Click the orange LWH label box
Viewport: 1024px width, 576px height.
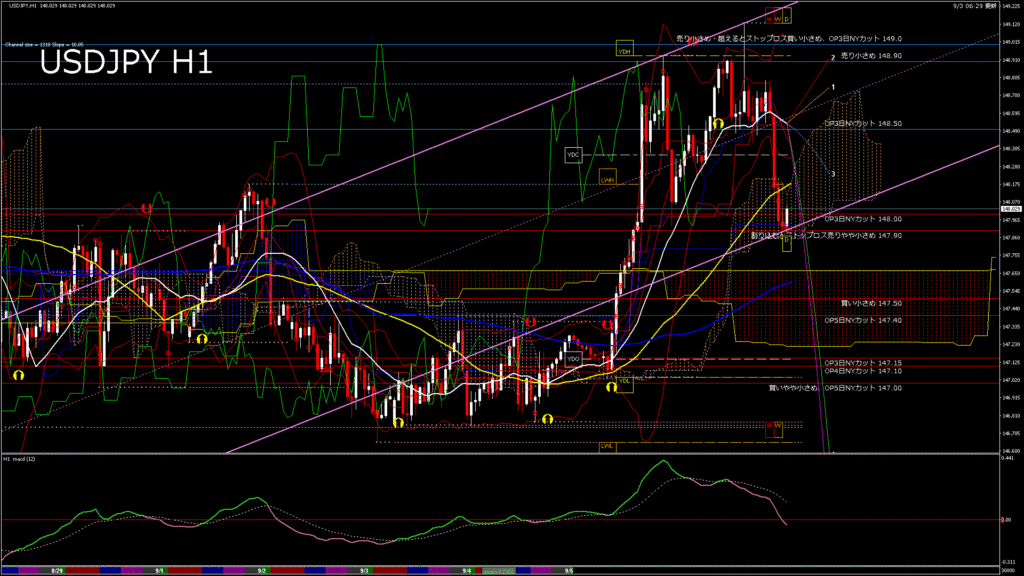point(607,177)
